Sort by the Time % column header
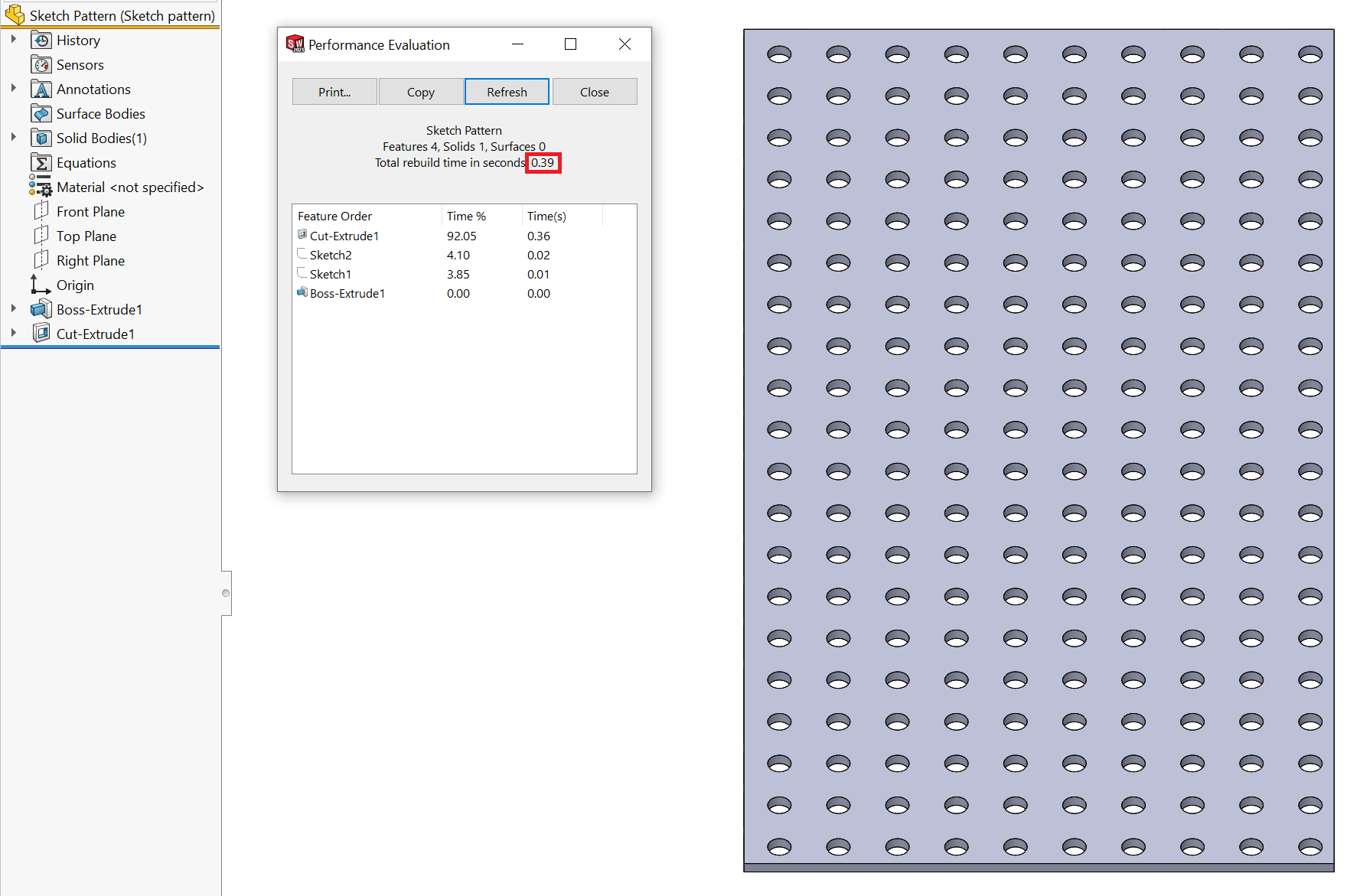 coord(466,217)
